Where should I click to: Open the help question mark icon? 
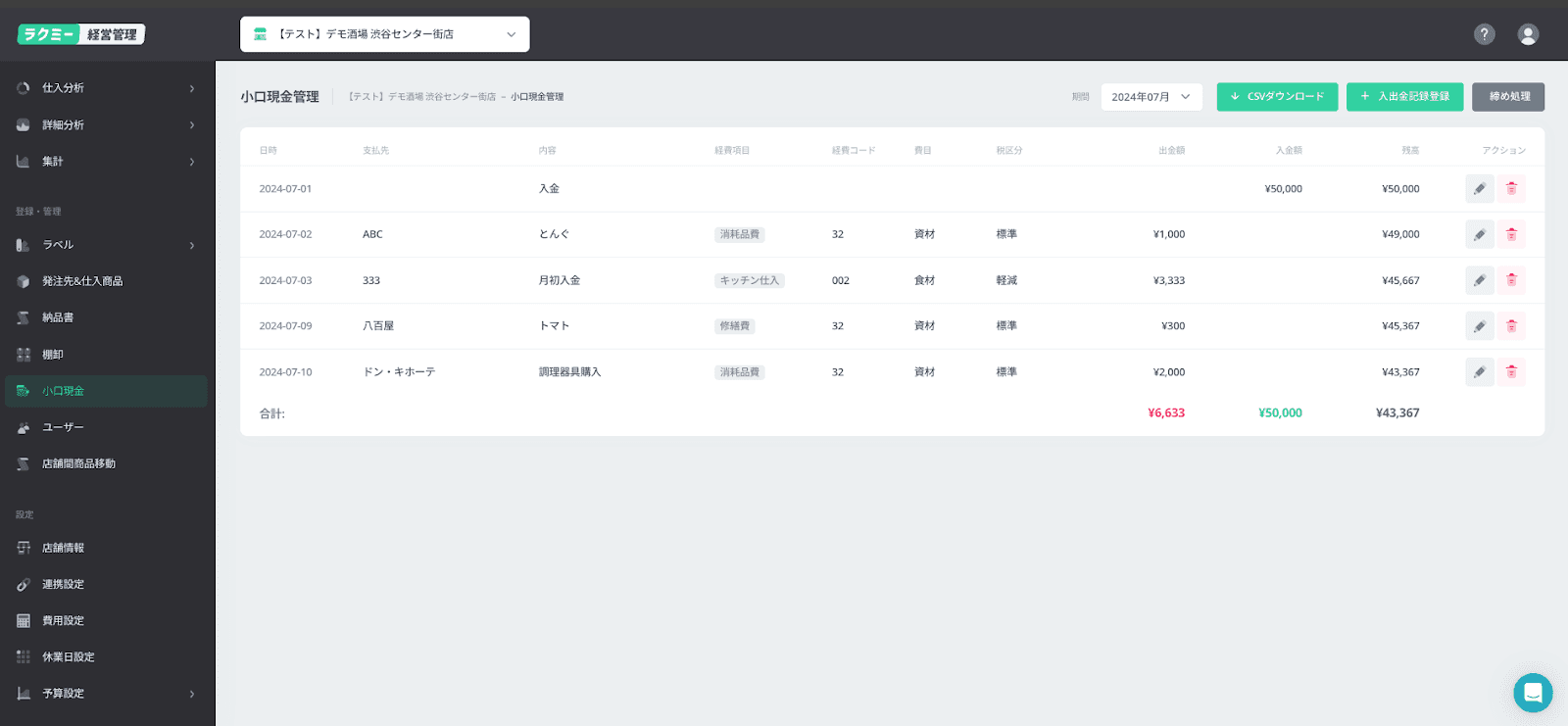(x=1485, y=34)
